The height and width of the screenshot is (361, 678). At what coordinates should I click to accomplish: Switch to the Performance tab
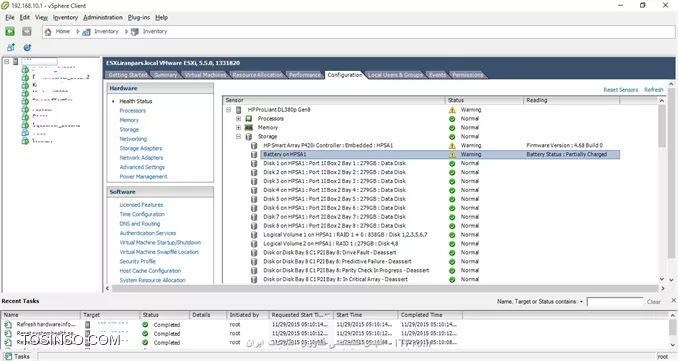click(305, 75)
